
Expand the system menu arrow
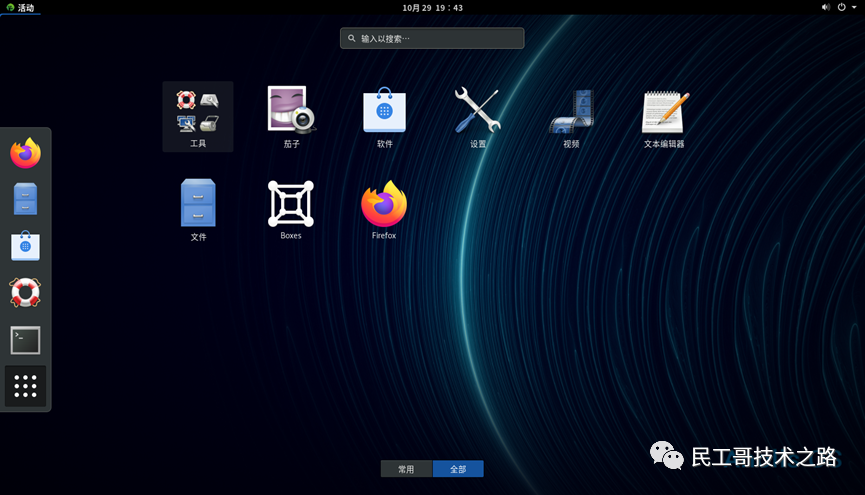tap(854, 7)
